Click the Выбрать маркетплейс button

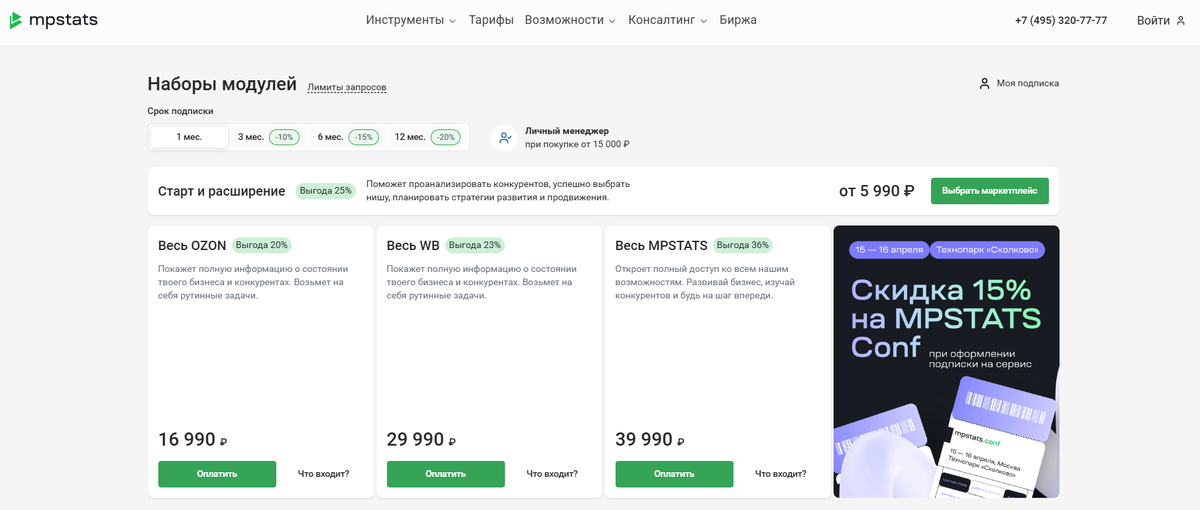[x=989, y=191]
